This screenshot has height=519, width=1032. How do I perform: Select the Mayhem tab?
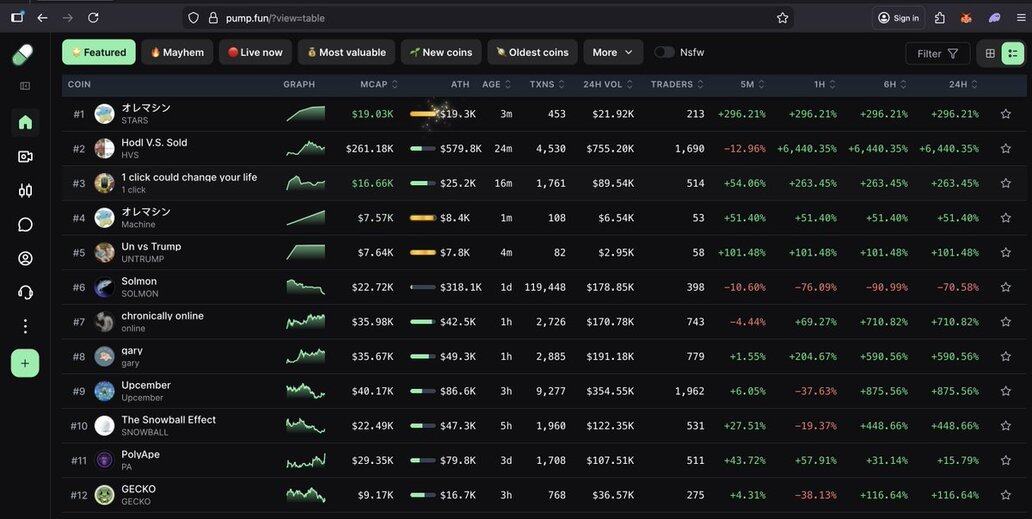click(x=176, y=52)
